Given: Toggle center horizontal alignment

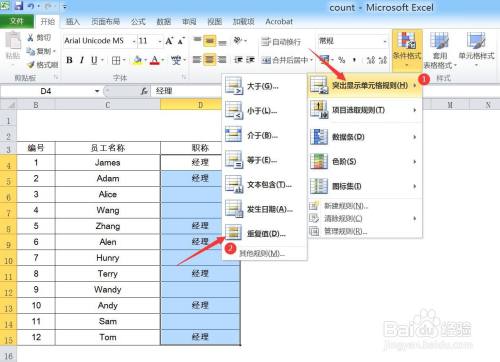Looking at the screenshot, I should [x=209, y=60].
